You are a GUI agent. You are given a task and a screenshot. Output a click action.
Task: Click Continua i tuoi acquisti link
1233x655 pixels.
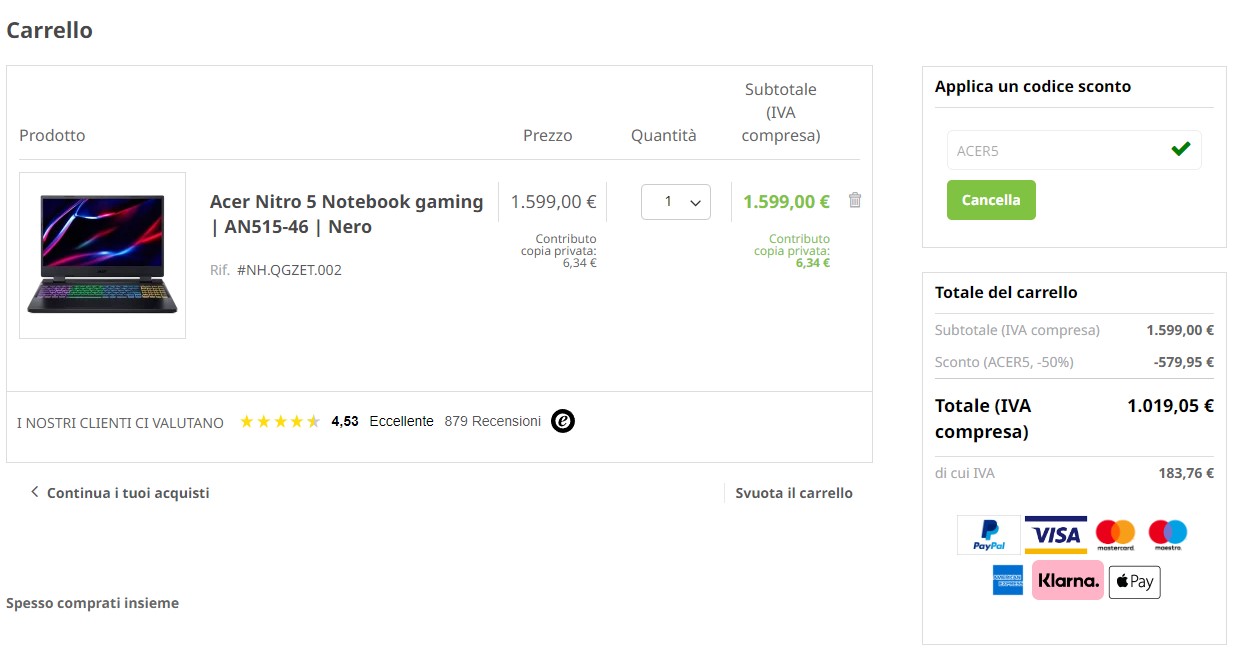coord(127,493)
